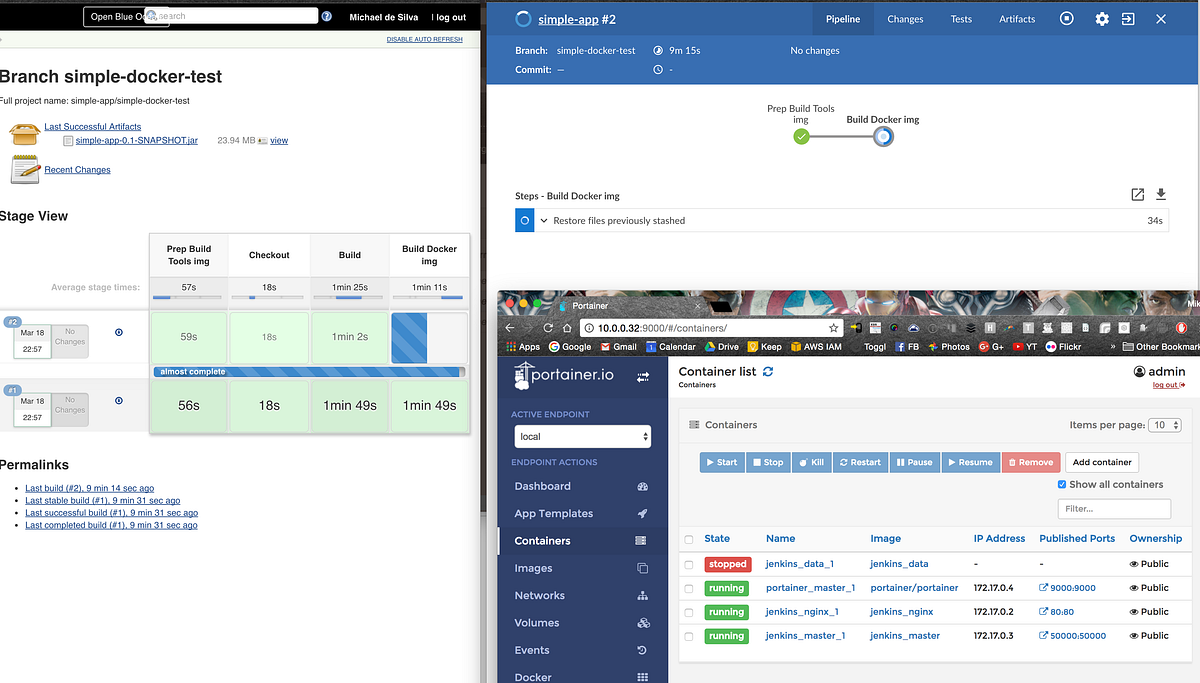
Task: Select the checkbox for jenkins_nginx_1
Action: 688,611
